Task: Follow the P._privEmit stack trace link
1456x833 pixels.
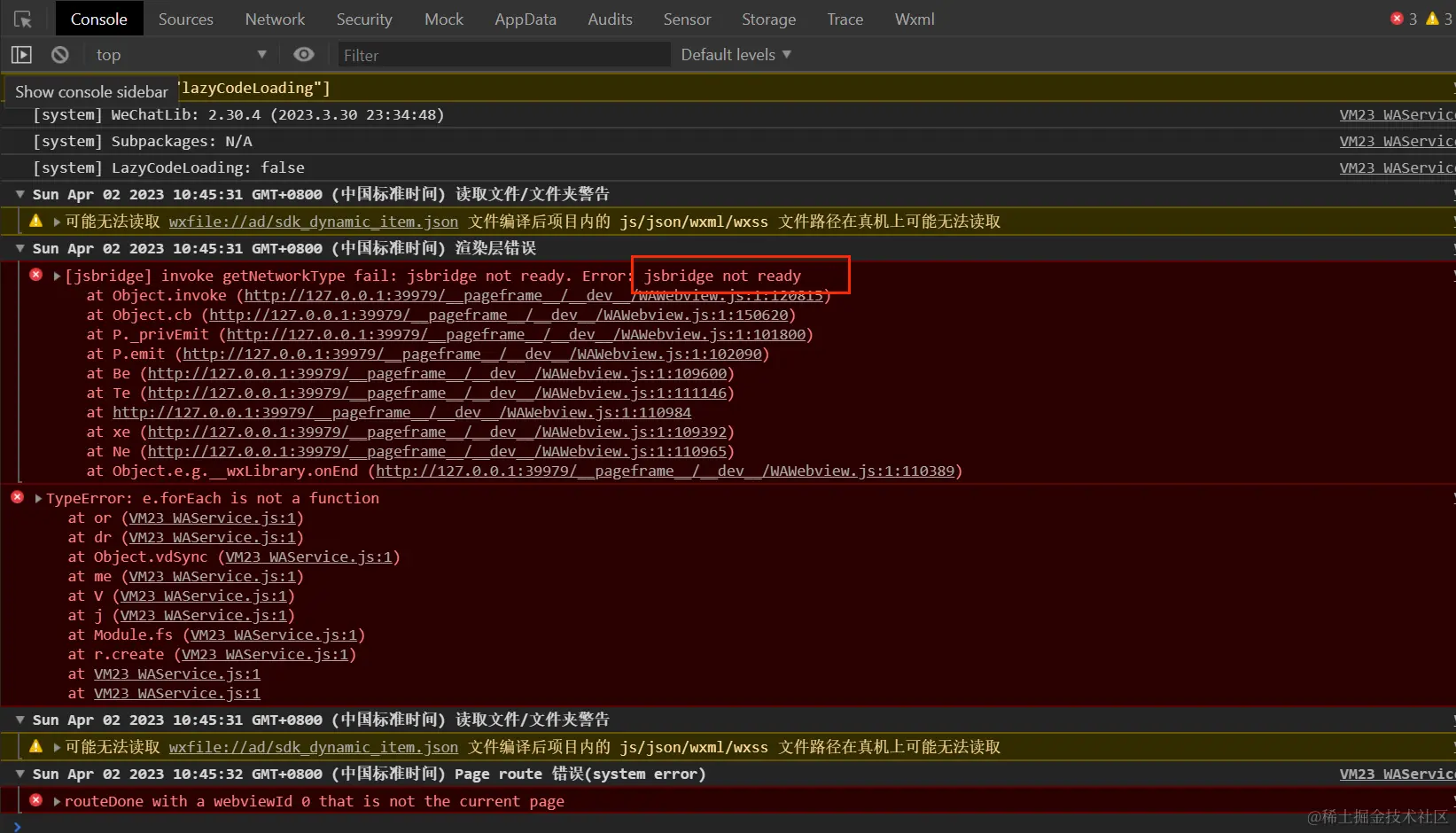Action: [x=517, y=334]
